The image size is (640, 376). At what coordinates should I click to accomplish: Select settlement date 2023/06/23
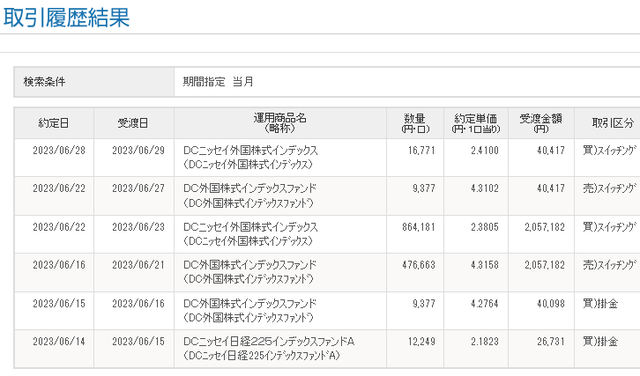(138, 227)
